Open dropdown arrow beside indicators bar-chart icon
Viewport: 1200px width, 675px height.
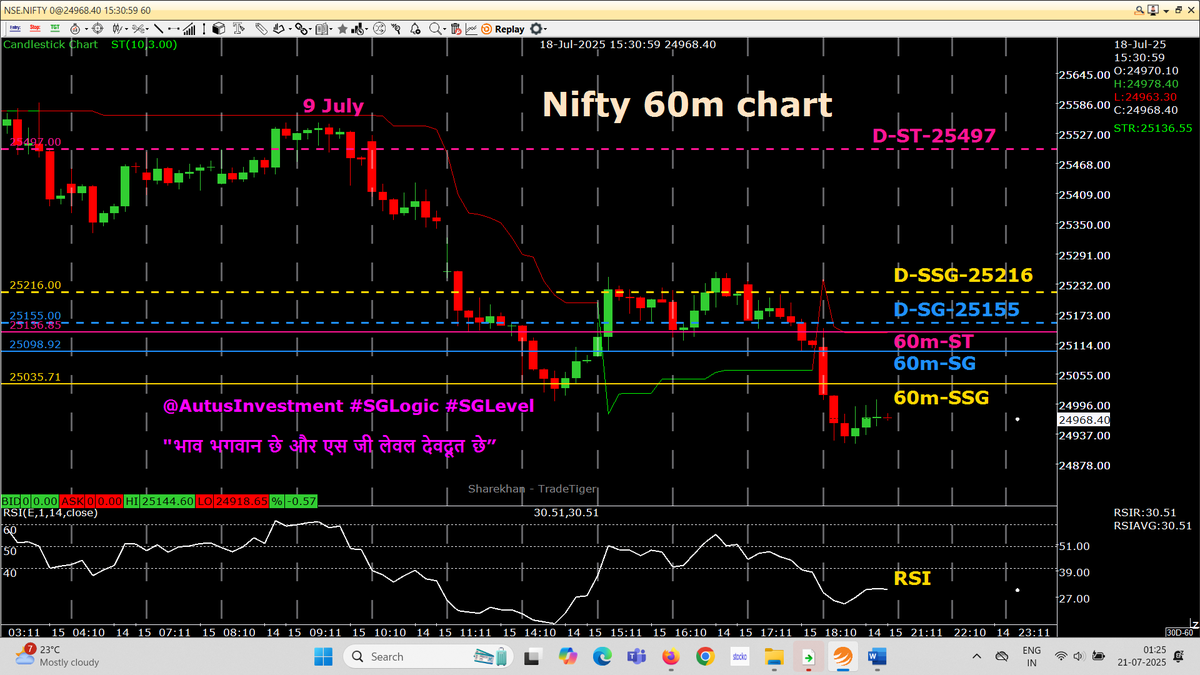click(x=367, y=30)
